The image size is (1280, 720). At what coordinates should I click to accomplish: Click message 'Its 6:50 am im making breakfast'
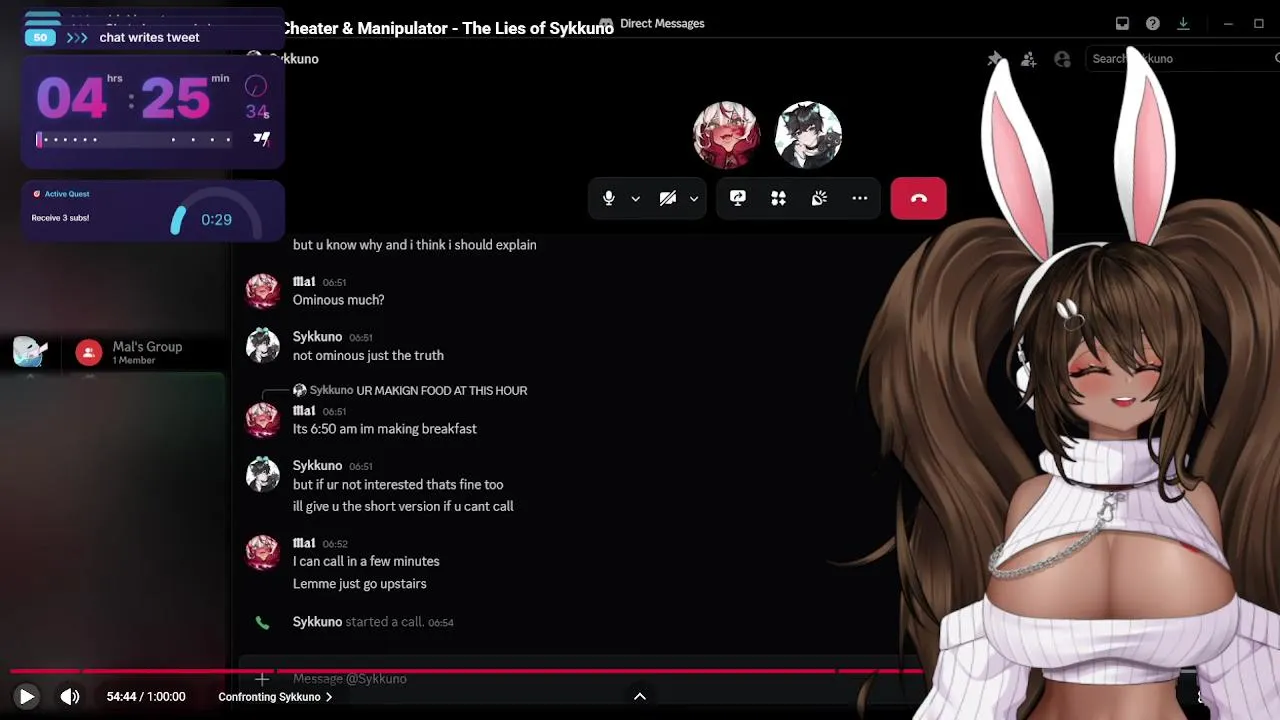coord(385,429)
